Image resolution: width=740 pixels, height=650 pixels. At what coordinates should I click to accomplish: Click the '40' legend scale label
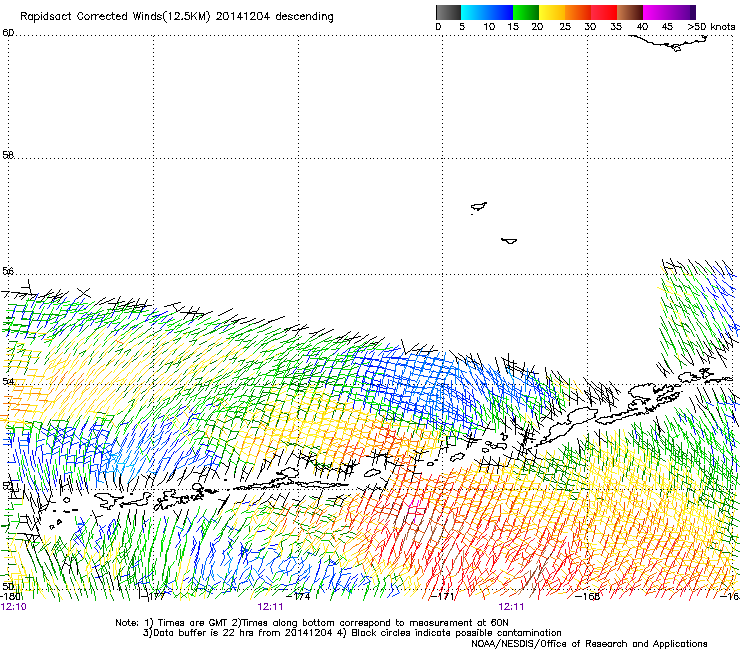(x=642, y=27)
